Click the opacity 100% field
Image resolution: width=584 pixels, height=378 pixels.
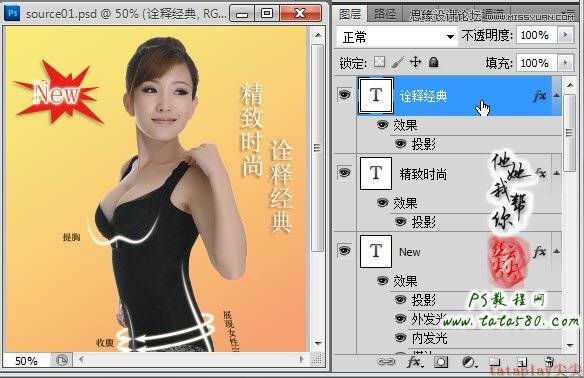point(536,35)
